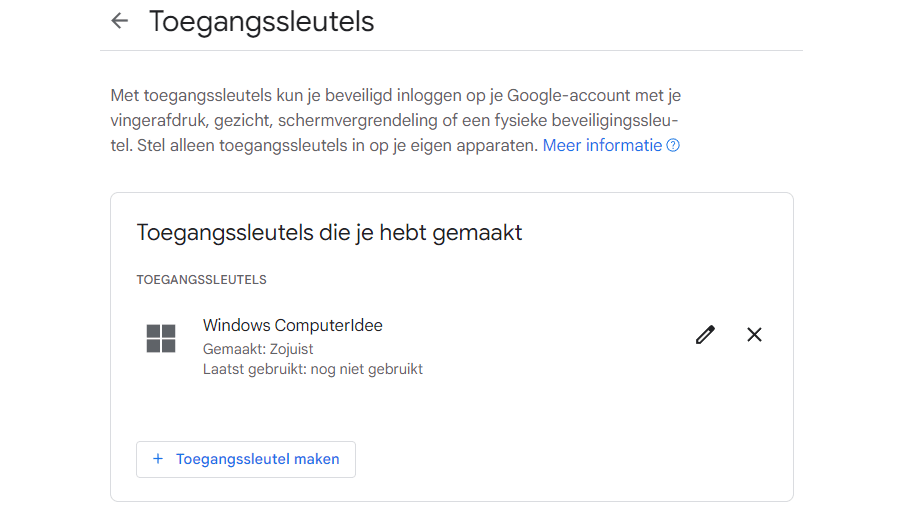The height and width of the screenshot is (508, 903).
Task: Click the Windows logo icon
Action: click(161, 338)
